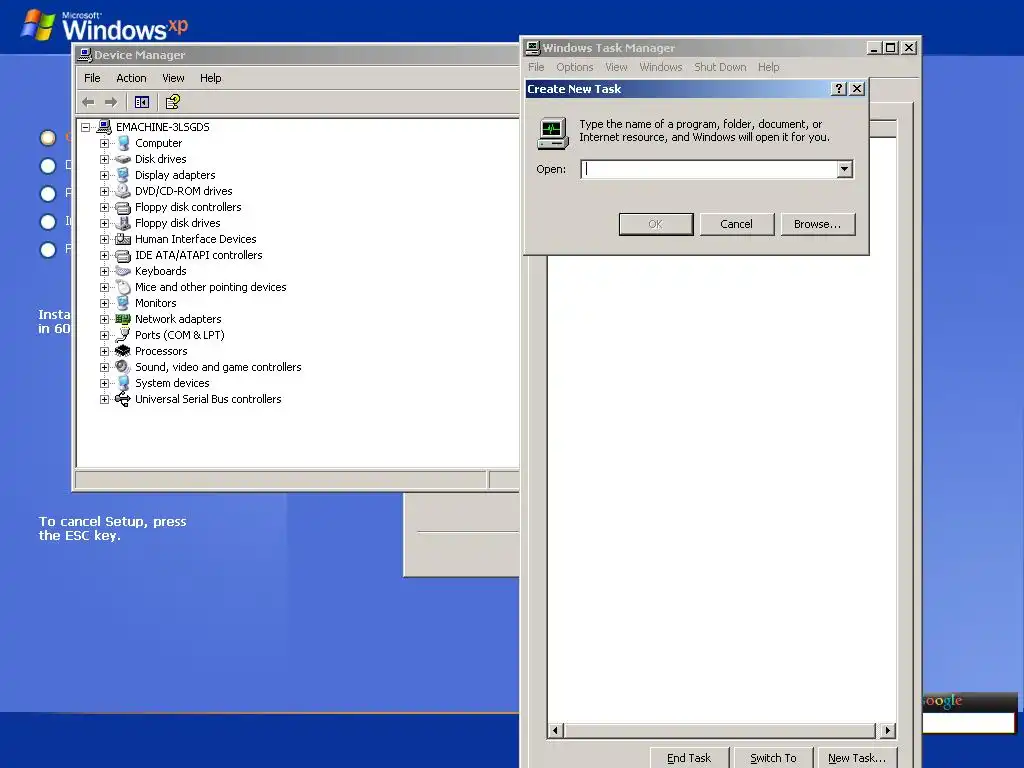This screenshot has height=768, width=1024.
Task: Expand the Universal Serial Bus controllers node
Action: pyautogui.click(x=104, y=399)
